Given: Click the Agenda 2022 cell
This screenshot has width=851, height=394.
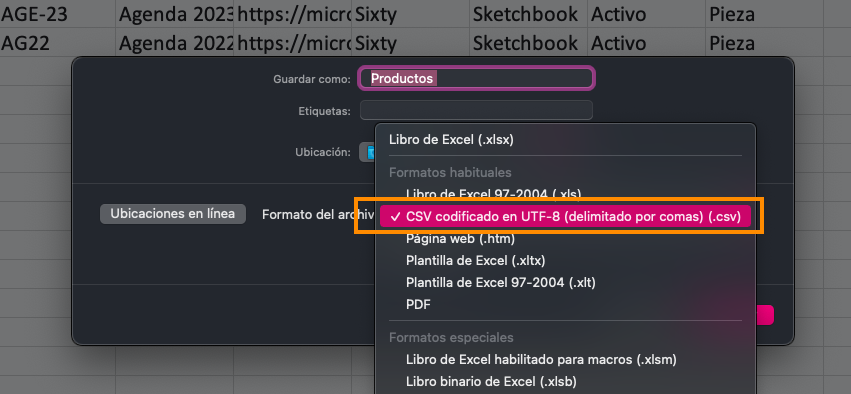Looking at the screenshot, I should [175, 43].
